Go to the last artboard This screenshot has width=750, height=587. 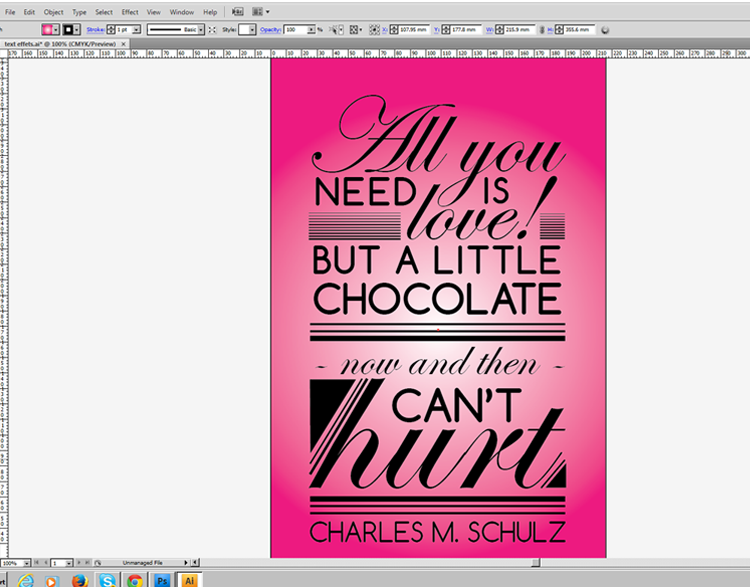pyautogui.click(x=88, y=563)
